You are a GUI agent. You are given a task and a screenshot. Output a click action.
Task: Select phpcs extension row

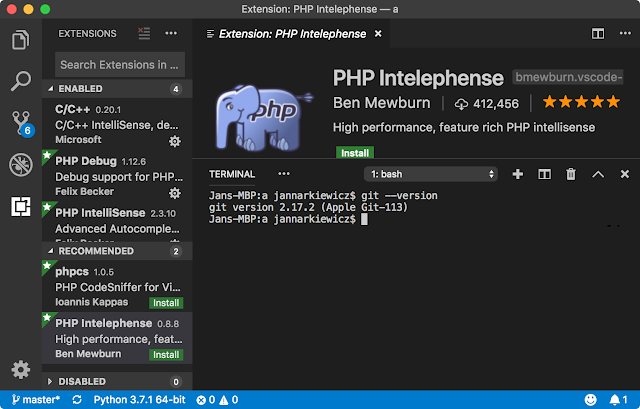click(118, 286)
